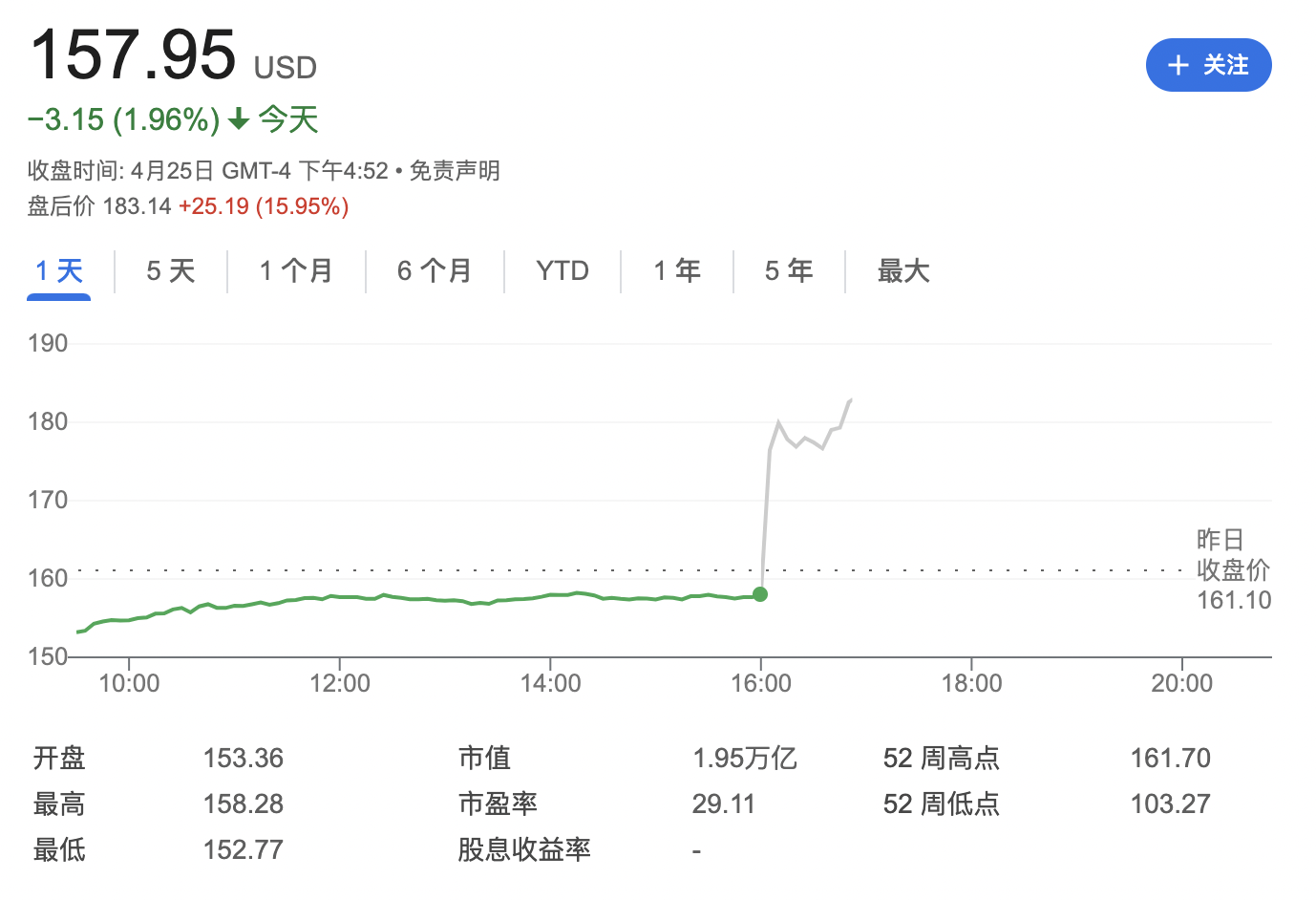
Task: Click the main 157.95 USD price
Action: pyautogui.click(x=134, y=55)
